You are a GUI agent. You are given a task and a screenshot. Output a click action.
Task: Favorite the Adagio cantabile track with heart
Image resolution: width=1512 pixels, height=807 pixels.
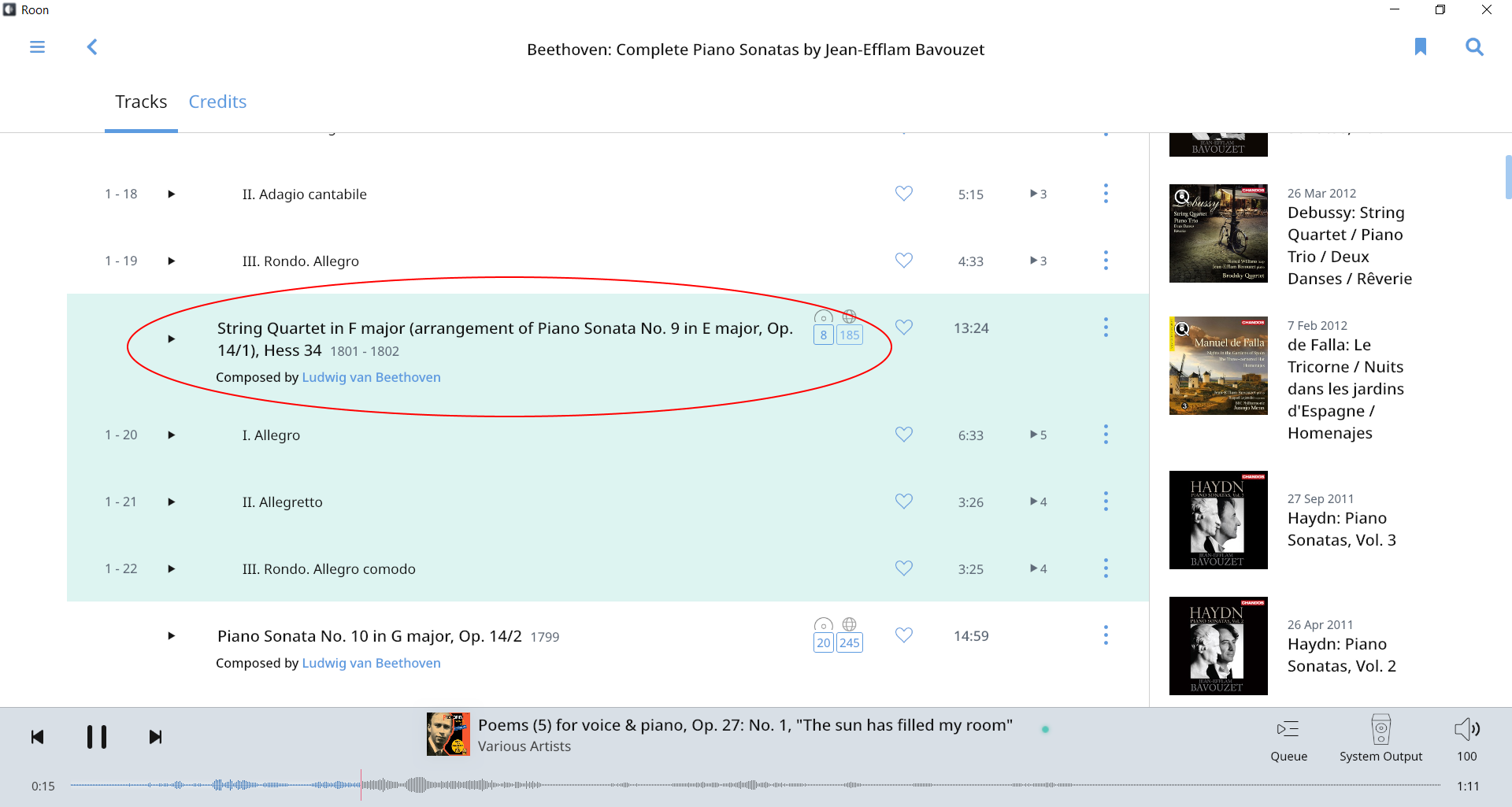click(904, 194)
